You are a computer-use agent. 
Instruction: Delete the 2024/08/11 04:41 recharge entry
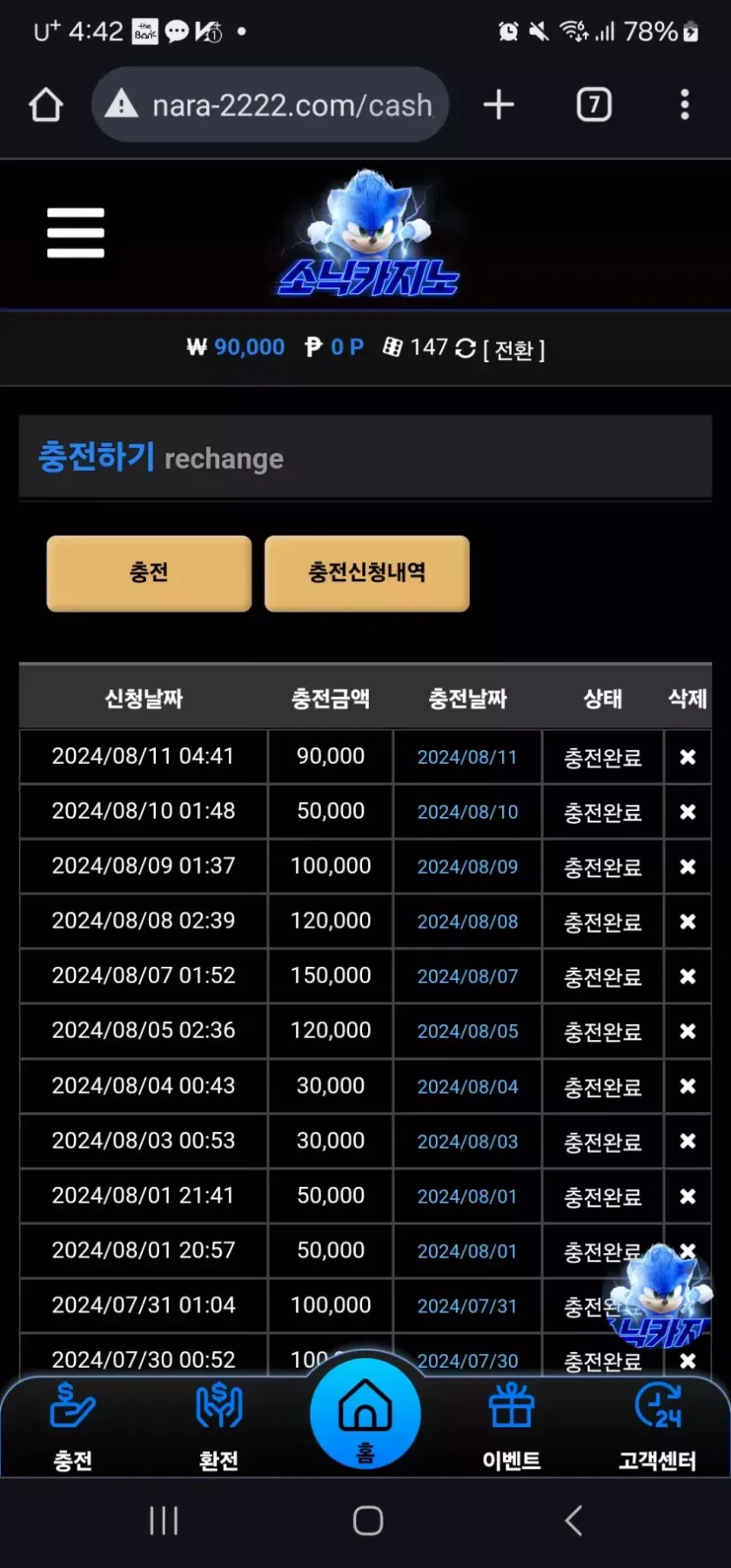pos(687,757)
